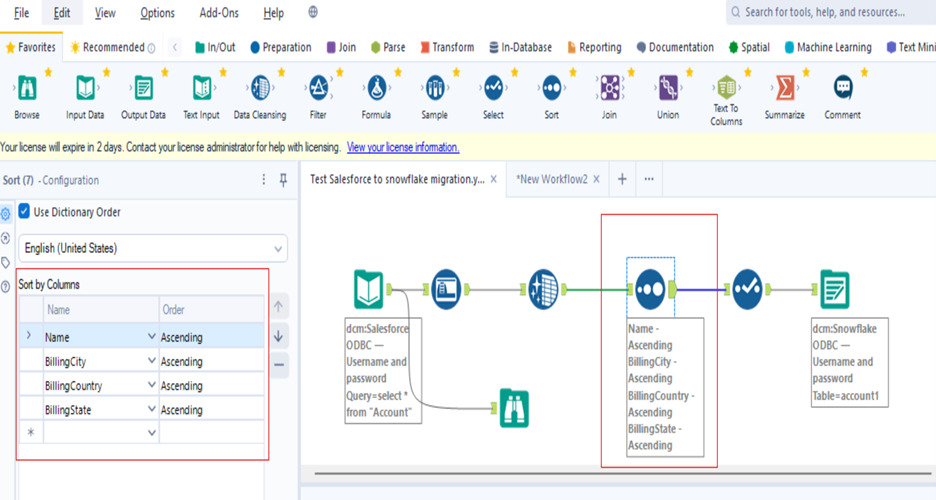The height and width of the screenshot is (500, 936).
Task: Click View your license information link
Action: (x=403, y=147)
